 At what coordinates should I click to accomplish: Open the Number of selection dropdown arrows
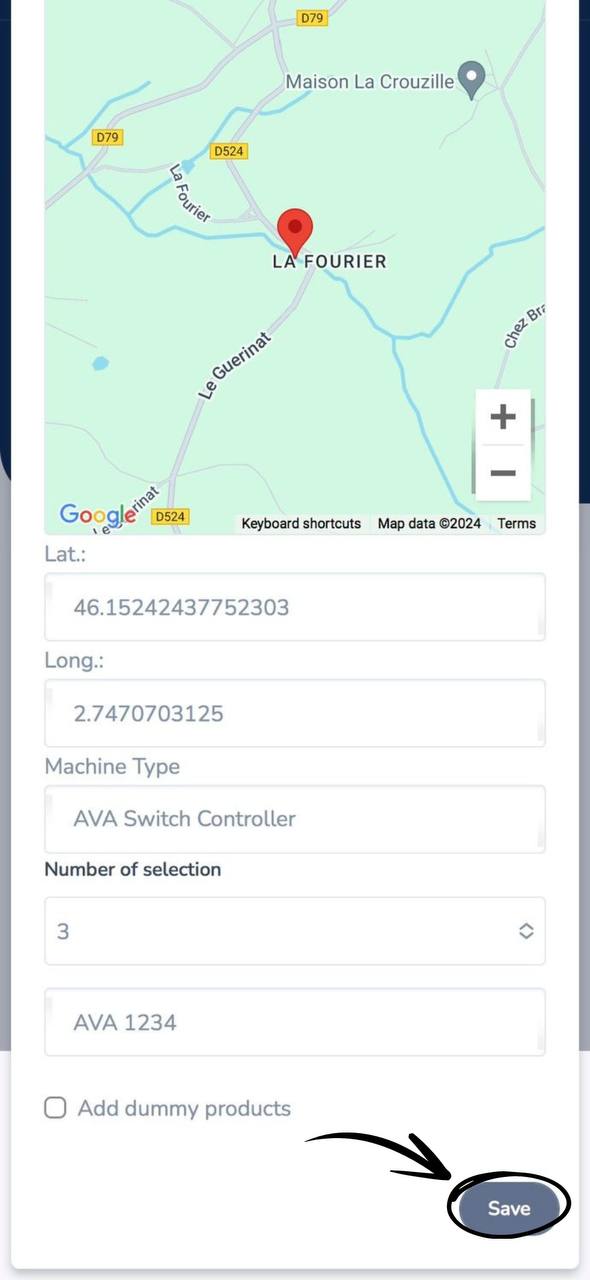pyautogui.click(x=526, y=931)
